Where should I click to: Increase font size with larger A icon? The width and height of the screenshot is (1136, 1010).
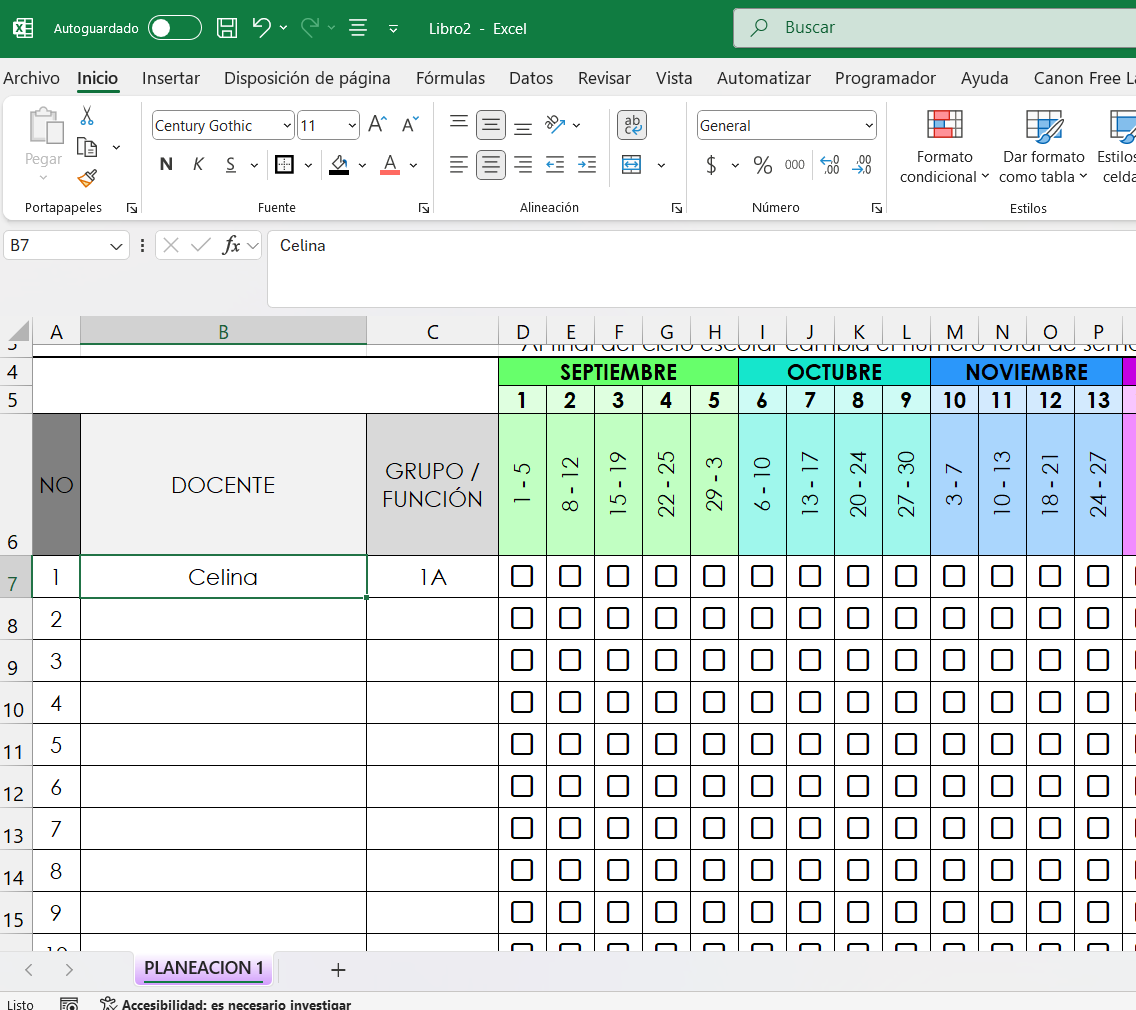click(x=377, y=125)
